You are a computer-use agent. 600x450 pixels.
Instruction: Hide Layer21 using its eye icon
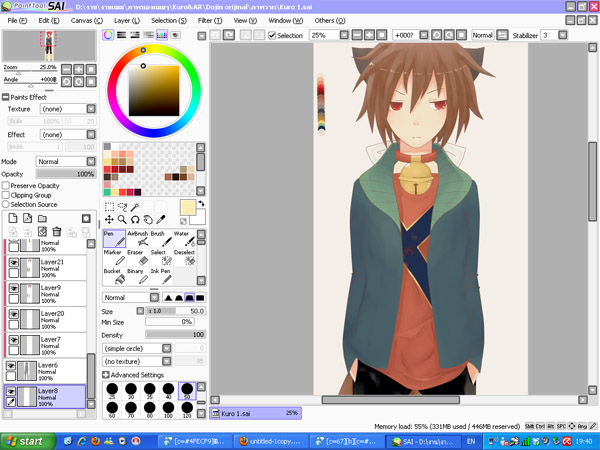14,262
